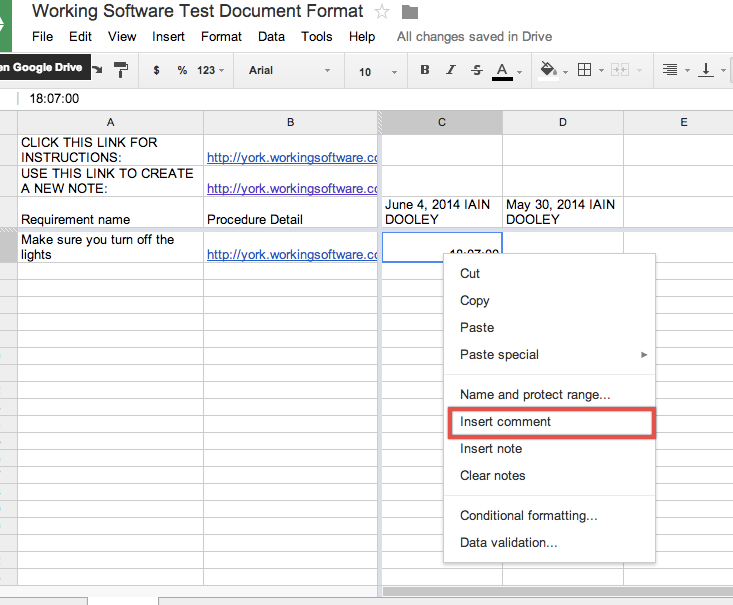Open Data validation...
Screen dimensions: 733x605
pos(549,543)
